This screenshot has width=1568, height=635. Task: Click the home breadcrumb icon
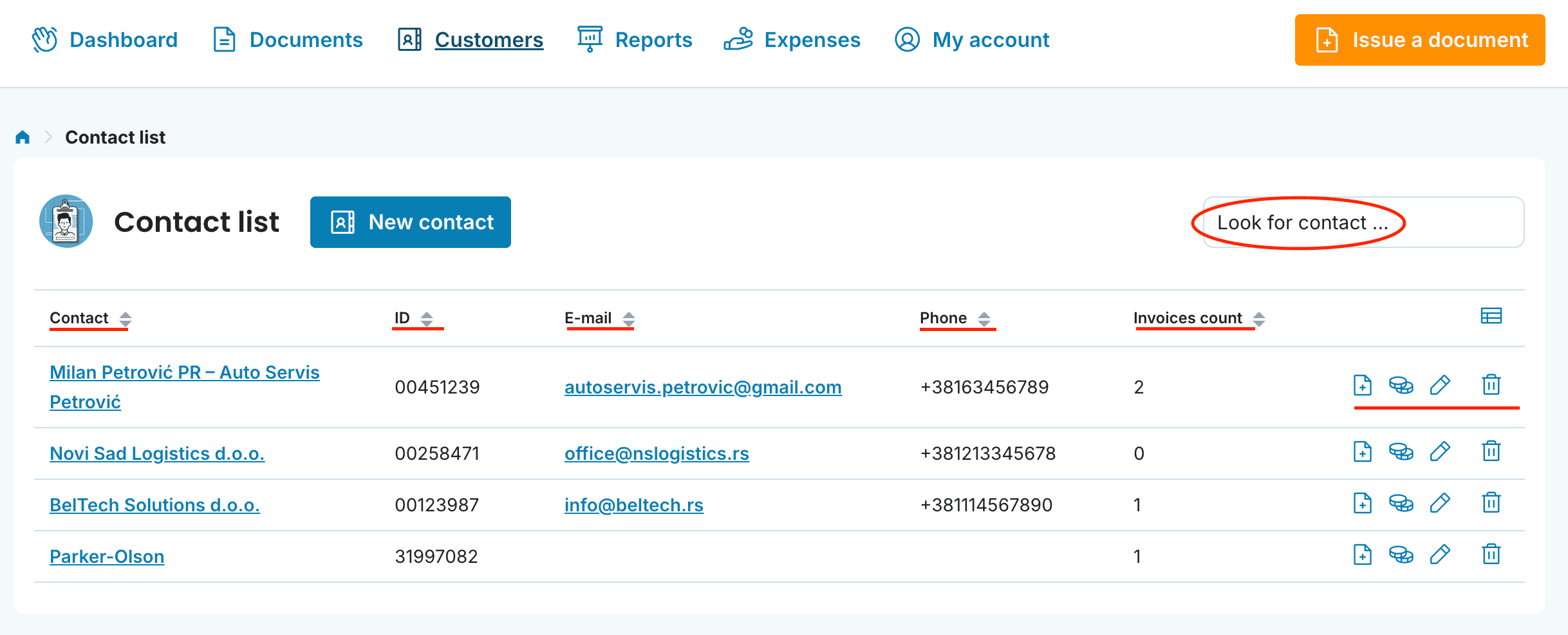[x=23, y=137]
